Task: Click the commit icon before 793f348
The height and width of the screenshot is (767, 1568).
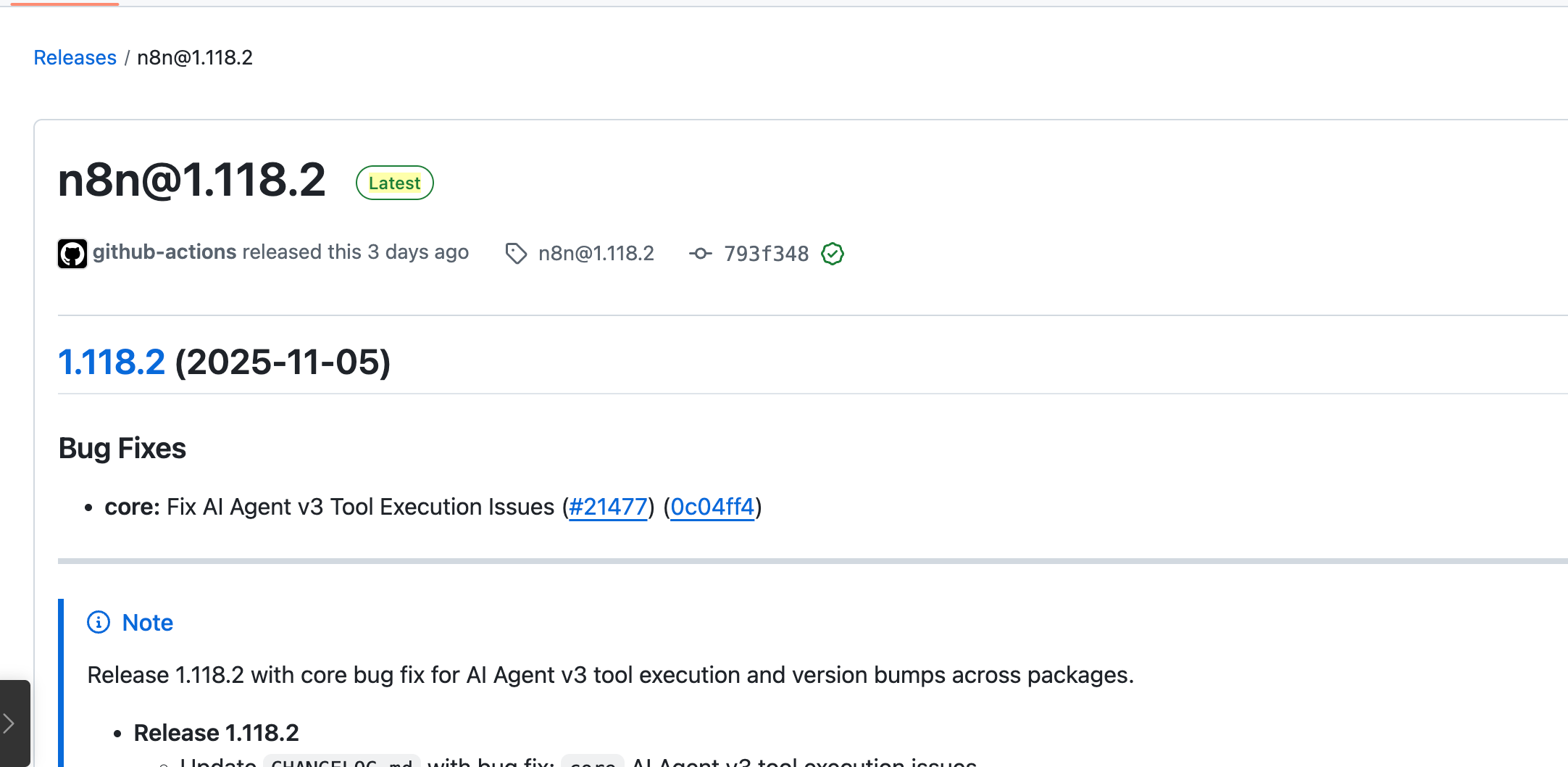Action: click(700, 254)
